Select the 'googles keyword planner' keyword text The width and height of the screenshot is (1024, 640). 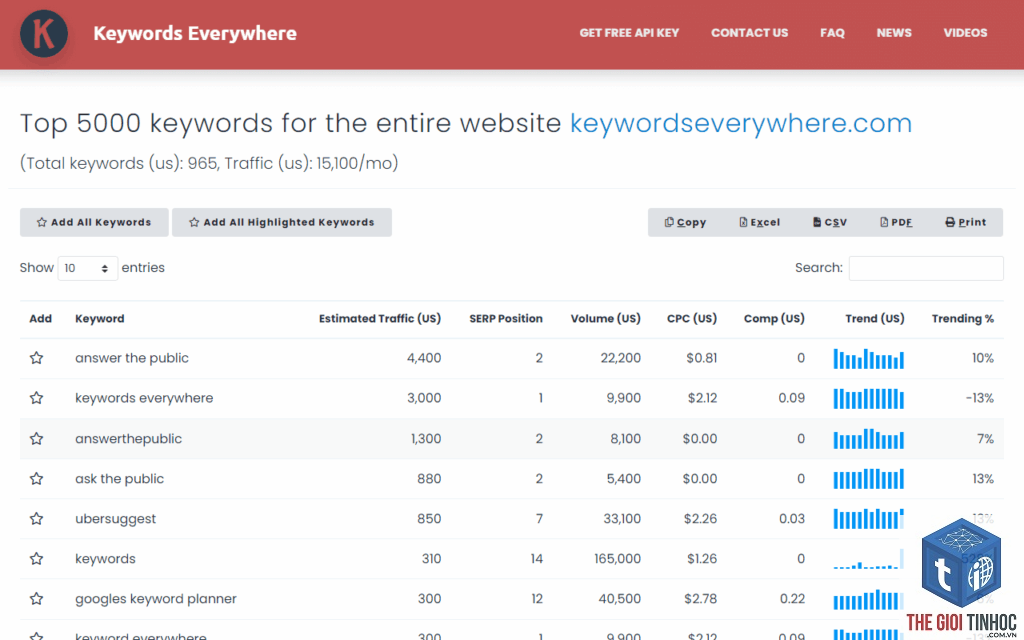point(155,599)
